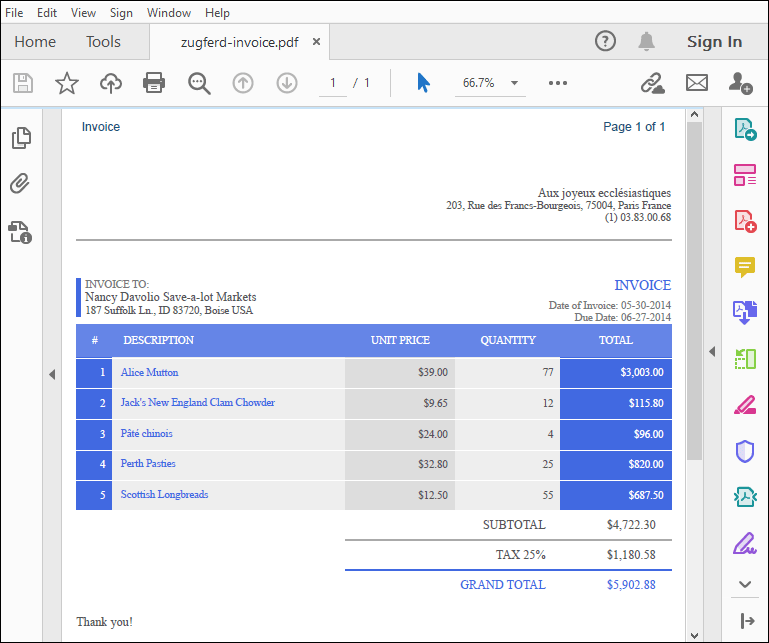Click the Due Date 06-27-2014 text
Viewport: 769px width, 643px height.
pyautogui.click(x=622, y=317)
